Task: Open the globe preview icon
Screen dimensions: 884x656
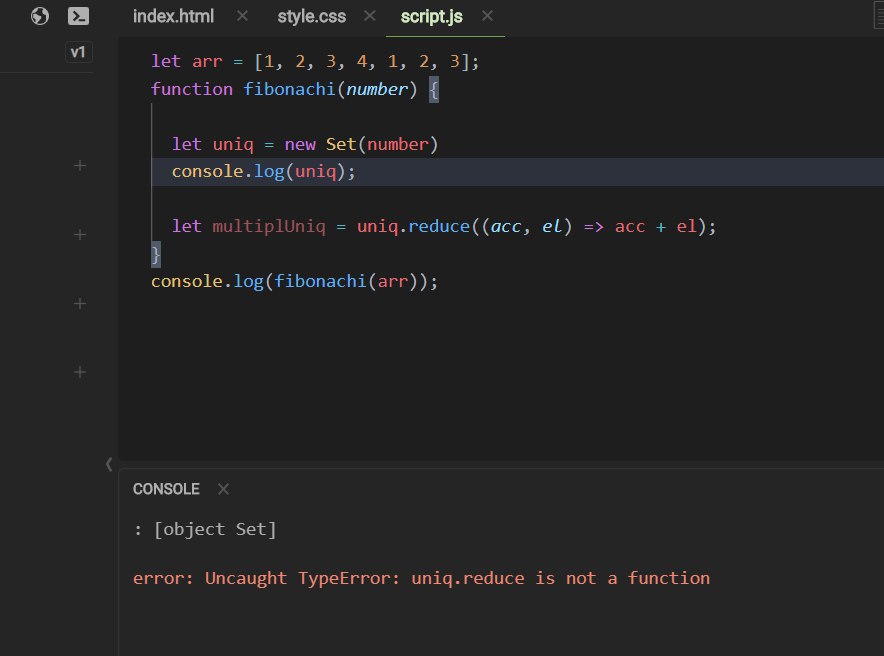Action: 39,16
